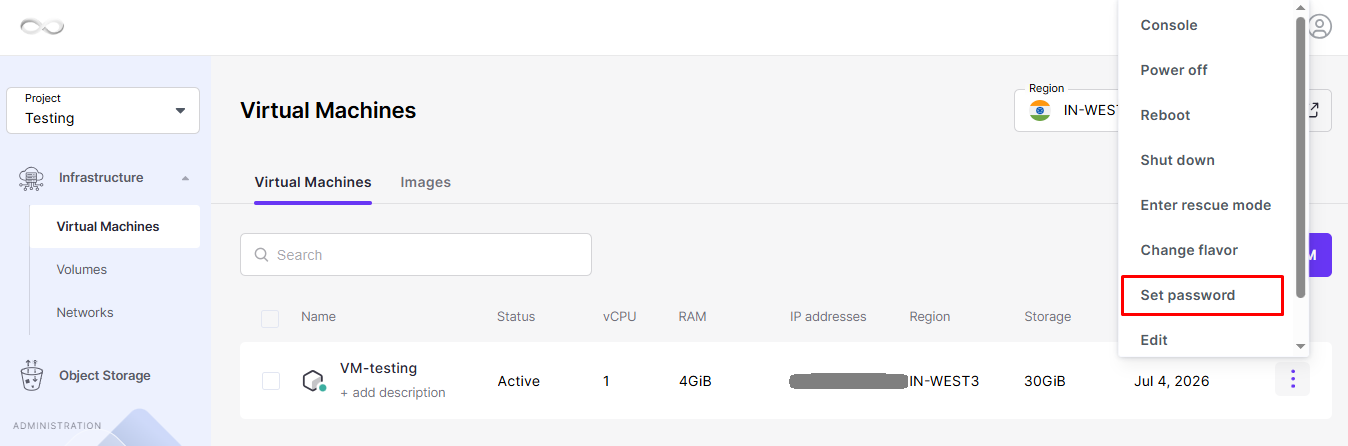
Task: Collapse the Infrastructure section arrow
Action: [185, 178]
